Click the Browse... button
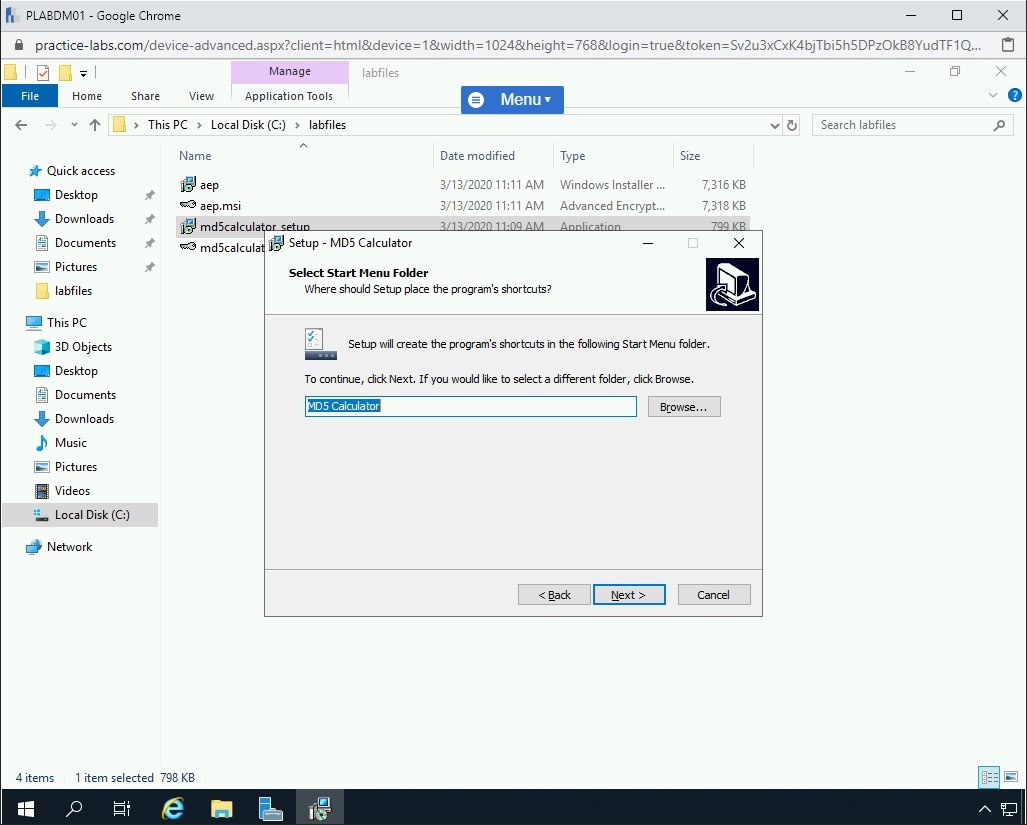Screen dimensions: 1027x825 point(684,407)
